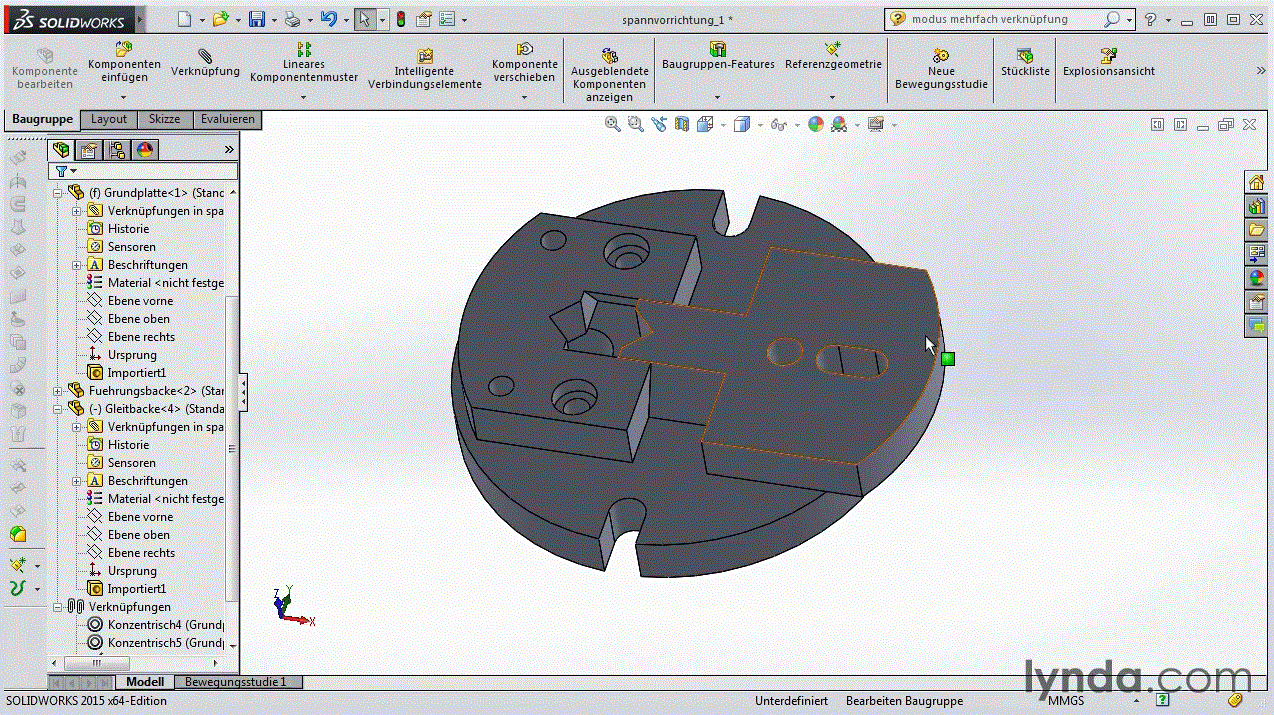Open the Options list icon in top toolbar
Screen dimensions: 1274x715
pos(447,19)
